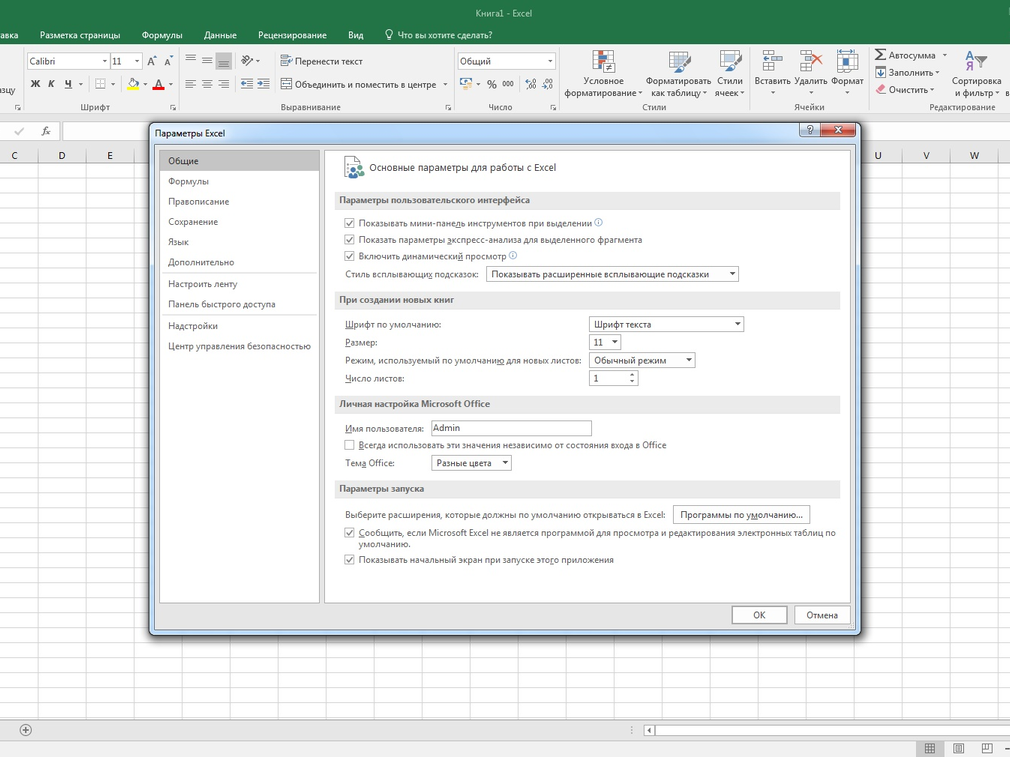Screen dimensions: 1010x757
Task: Increase indent in Alignment group
Action: point(263,84)
